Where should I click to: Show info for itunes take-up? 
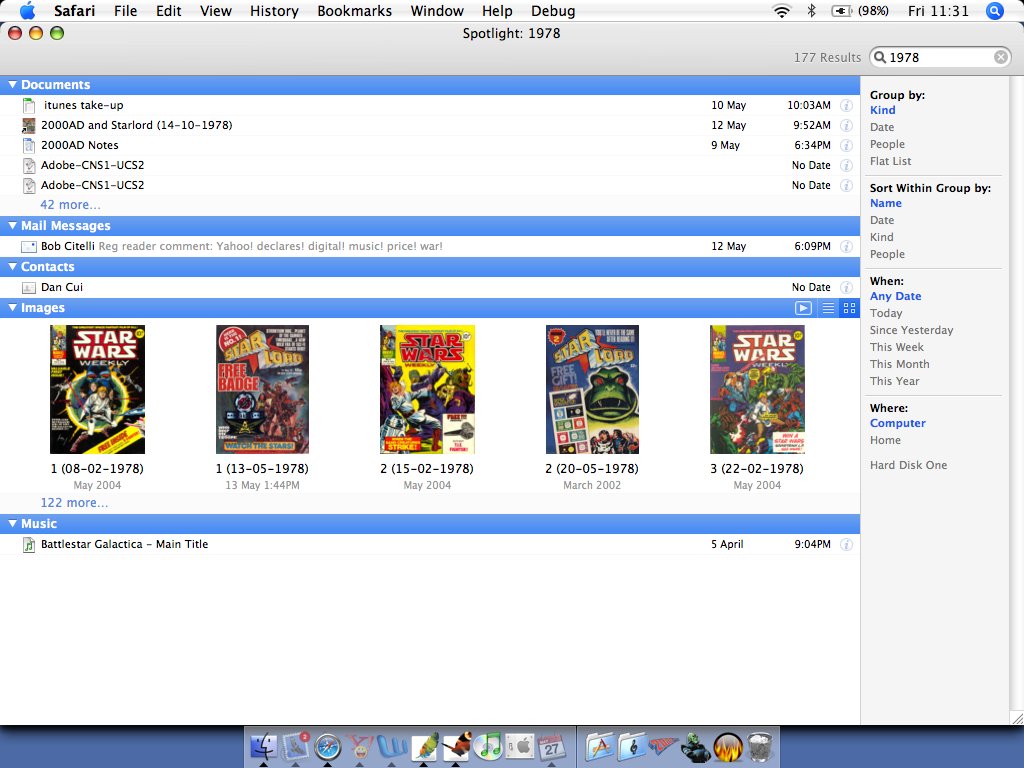click(x=846, y=105)
